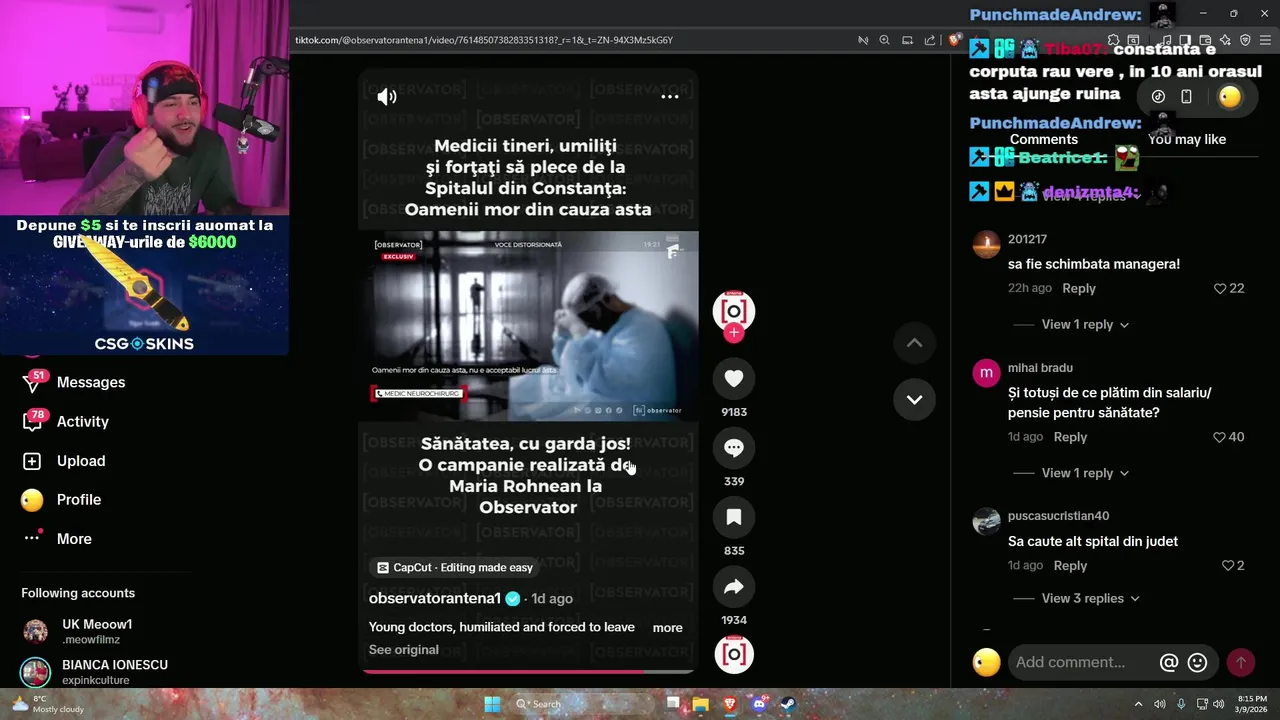Open the video's comments bubble showing 339

[x=734, y=448]
